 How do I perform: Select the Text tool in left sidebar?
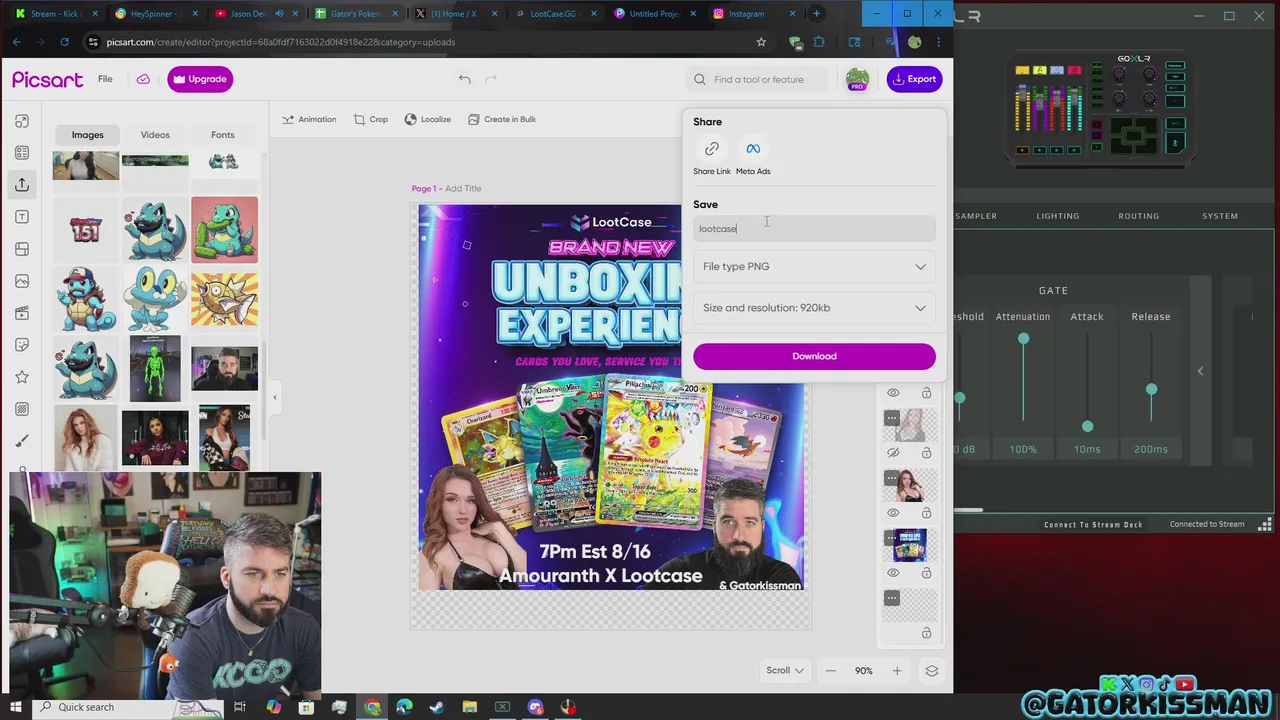[x=22, y=217]
